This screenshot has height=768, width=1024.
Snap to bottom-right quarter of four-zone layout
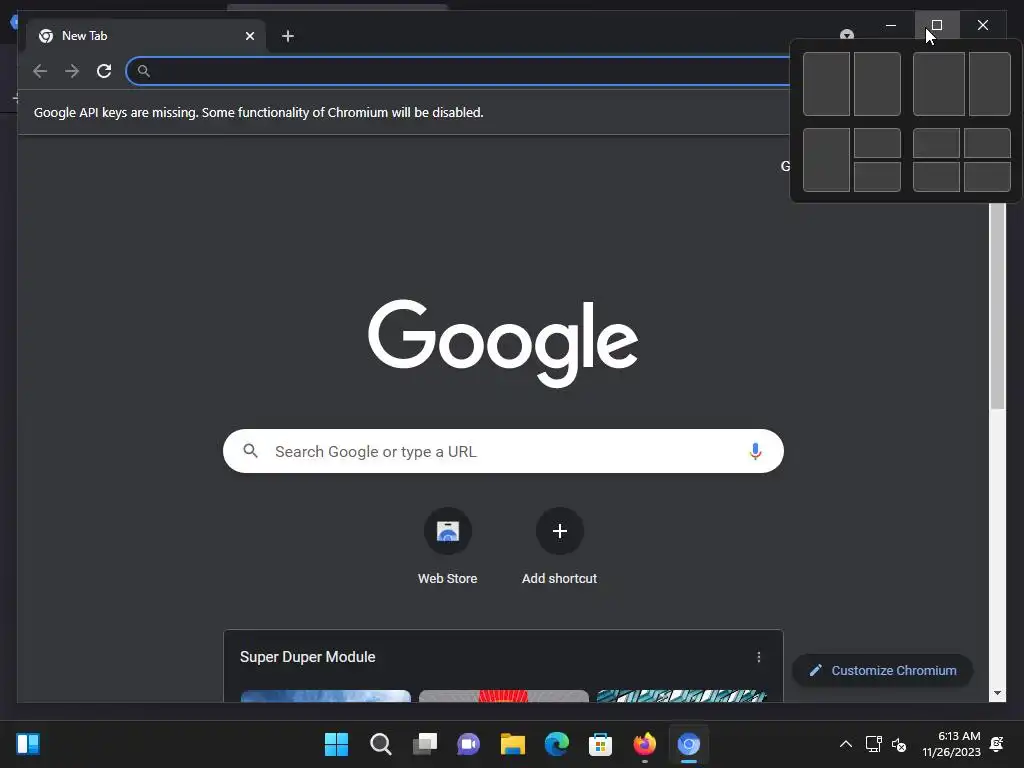coord(987,177)
